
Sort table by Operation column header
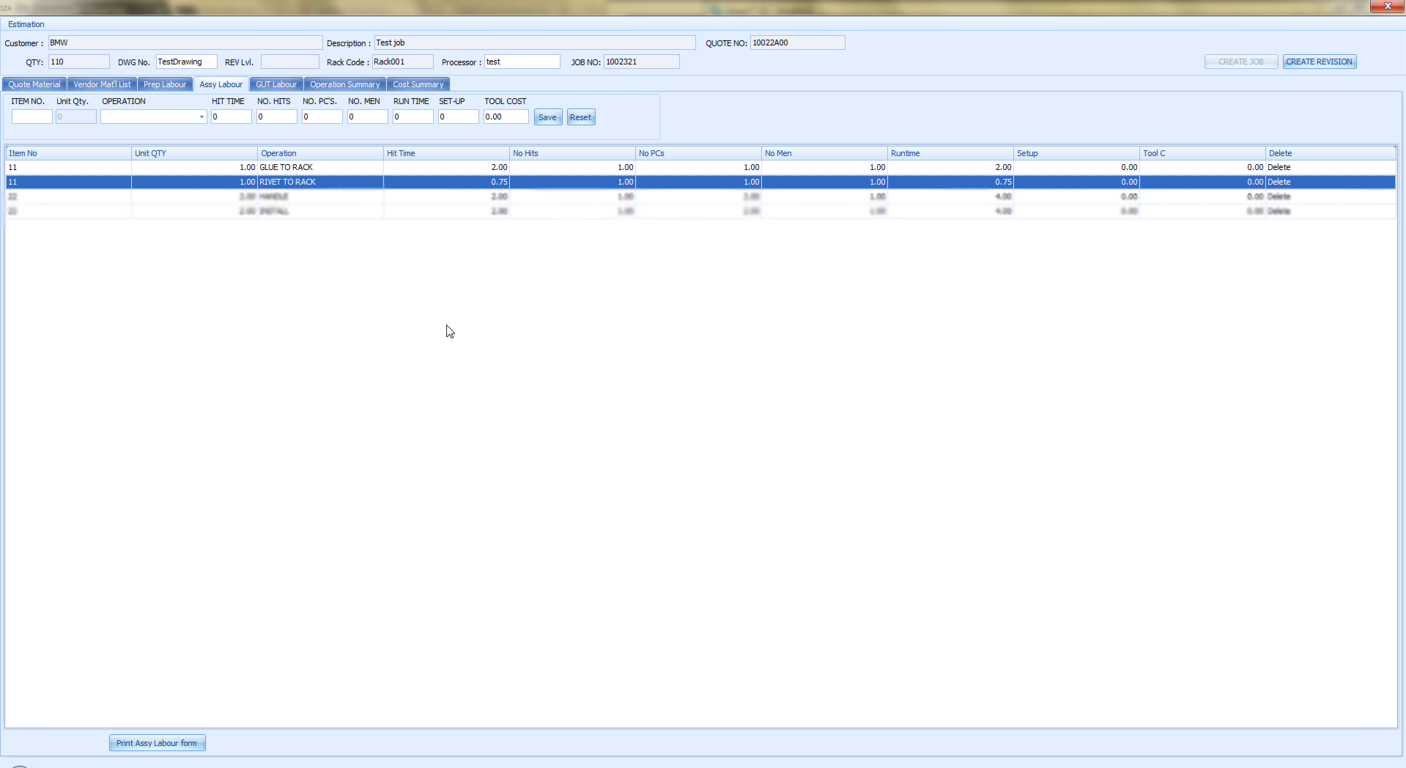click(320, 153)
